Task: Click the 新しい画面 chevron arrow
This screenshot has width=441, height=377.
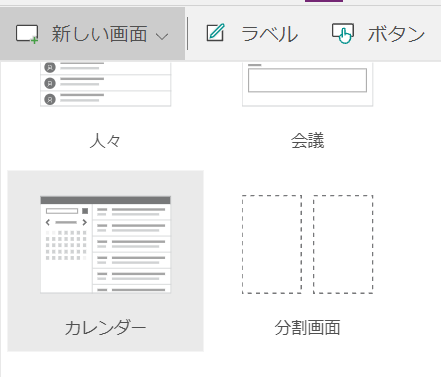Action: [x=162, y=36]
